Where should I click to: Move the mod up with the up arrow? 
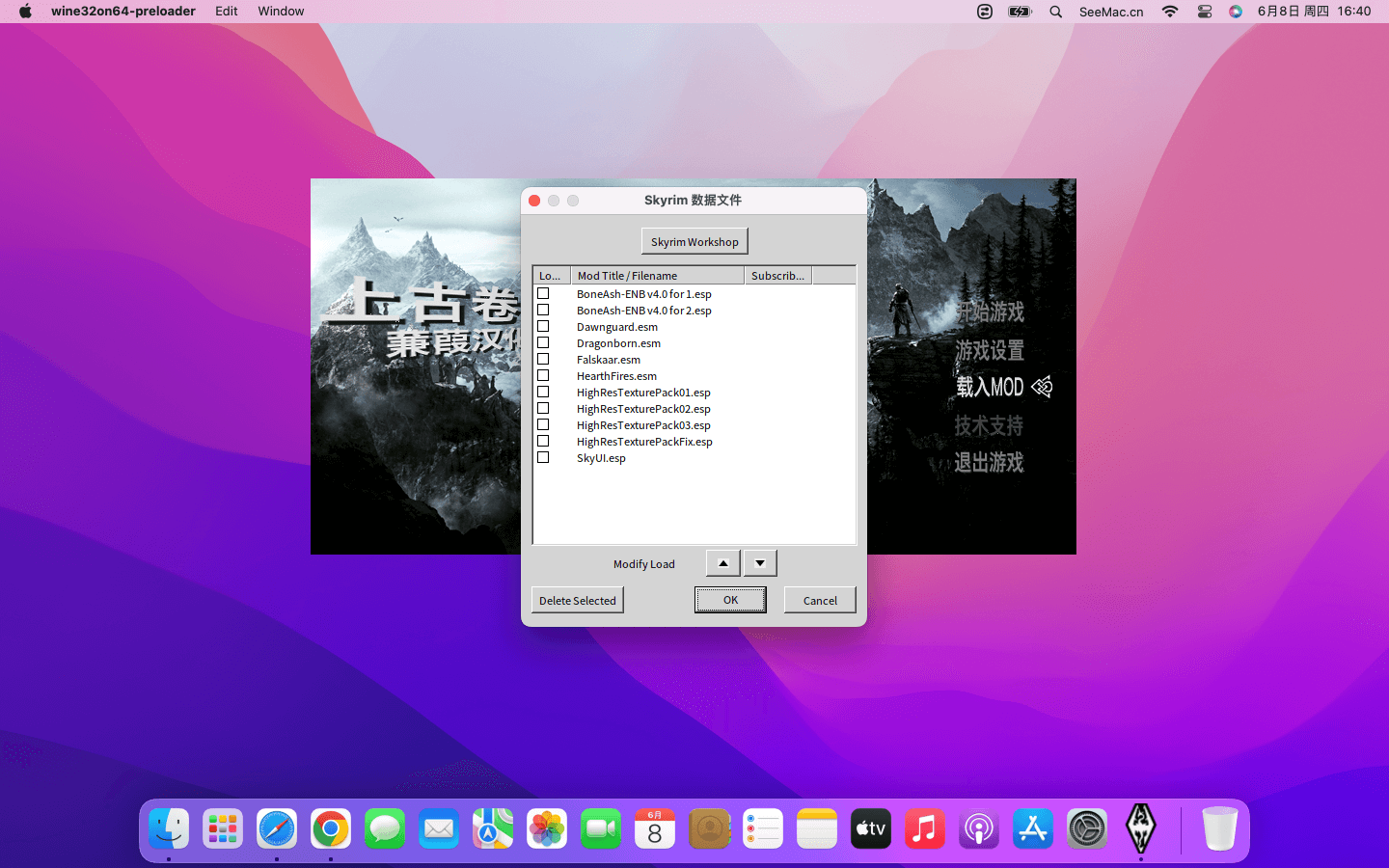pyautogui.click(x=722, y=563)
